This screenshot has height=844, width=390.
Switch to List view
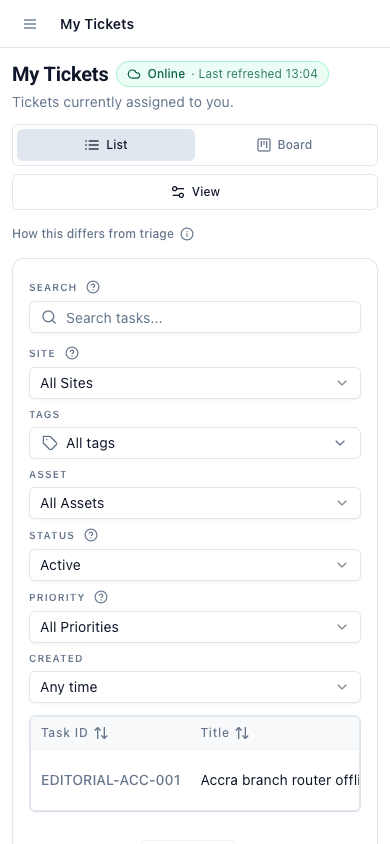coord(106,145)
